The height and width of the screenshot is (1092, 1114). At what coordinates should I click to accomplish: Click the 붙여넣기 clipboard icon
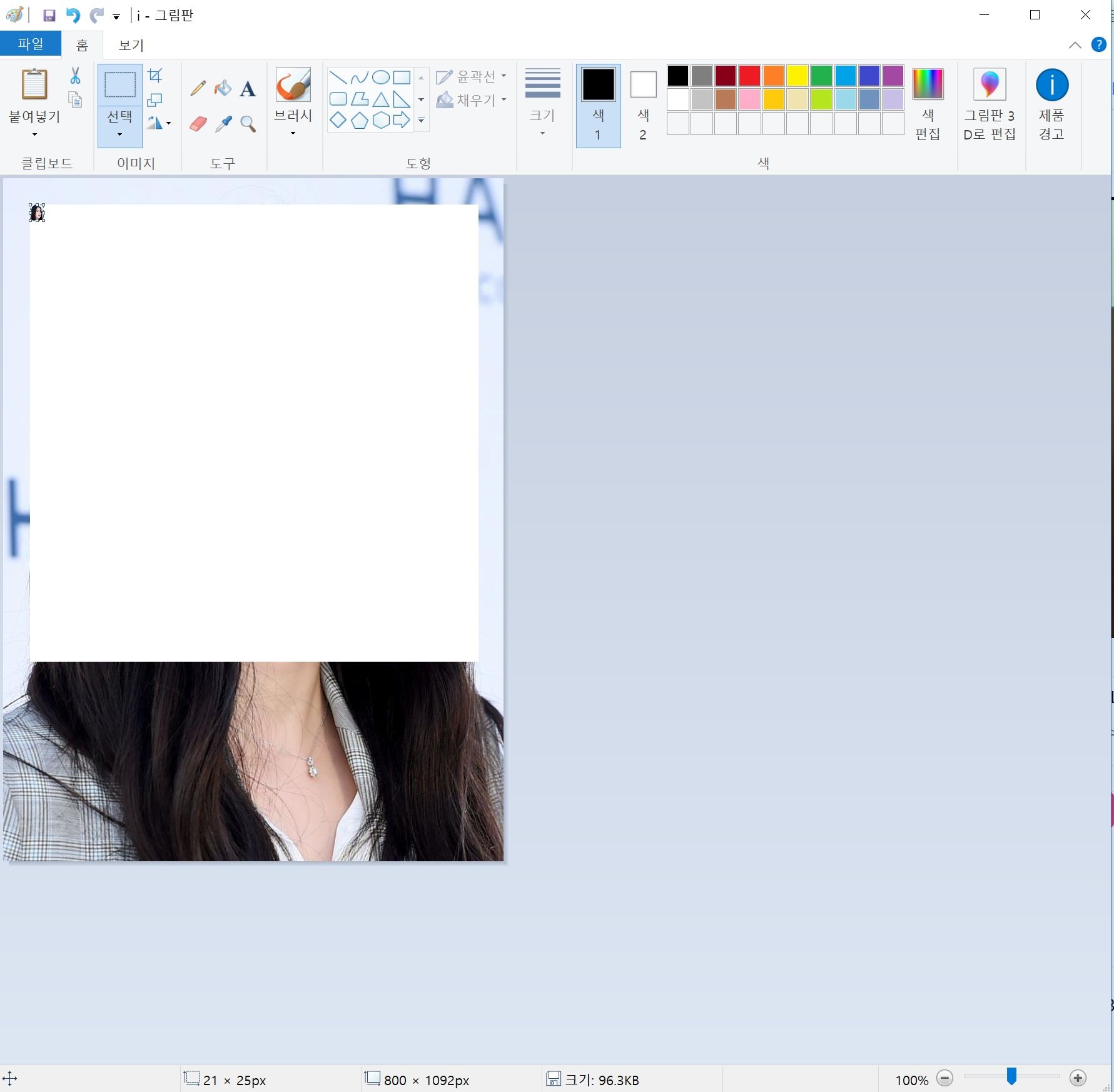34,84
